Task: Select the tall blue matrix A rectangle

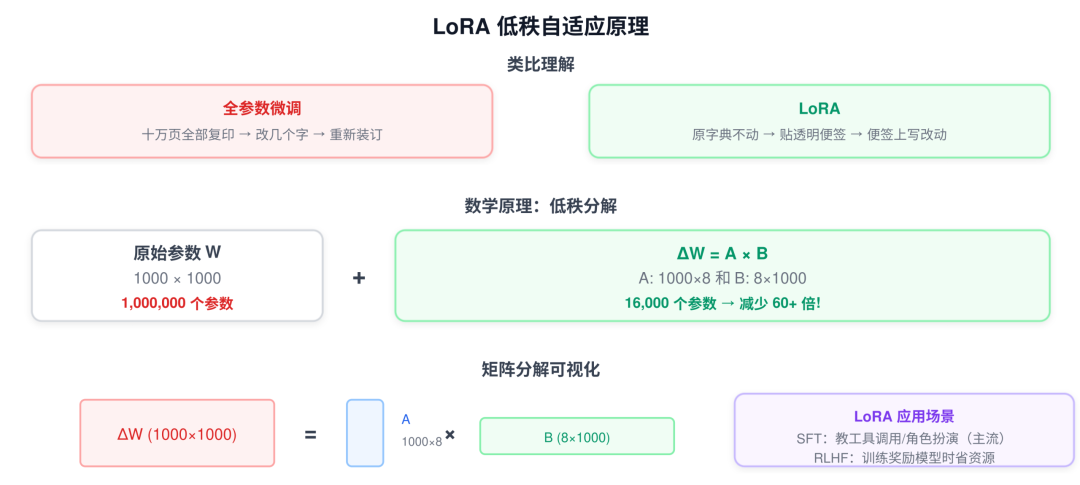Action: [365, 433]
